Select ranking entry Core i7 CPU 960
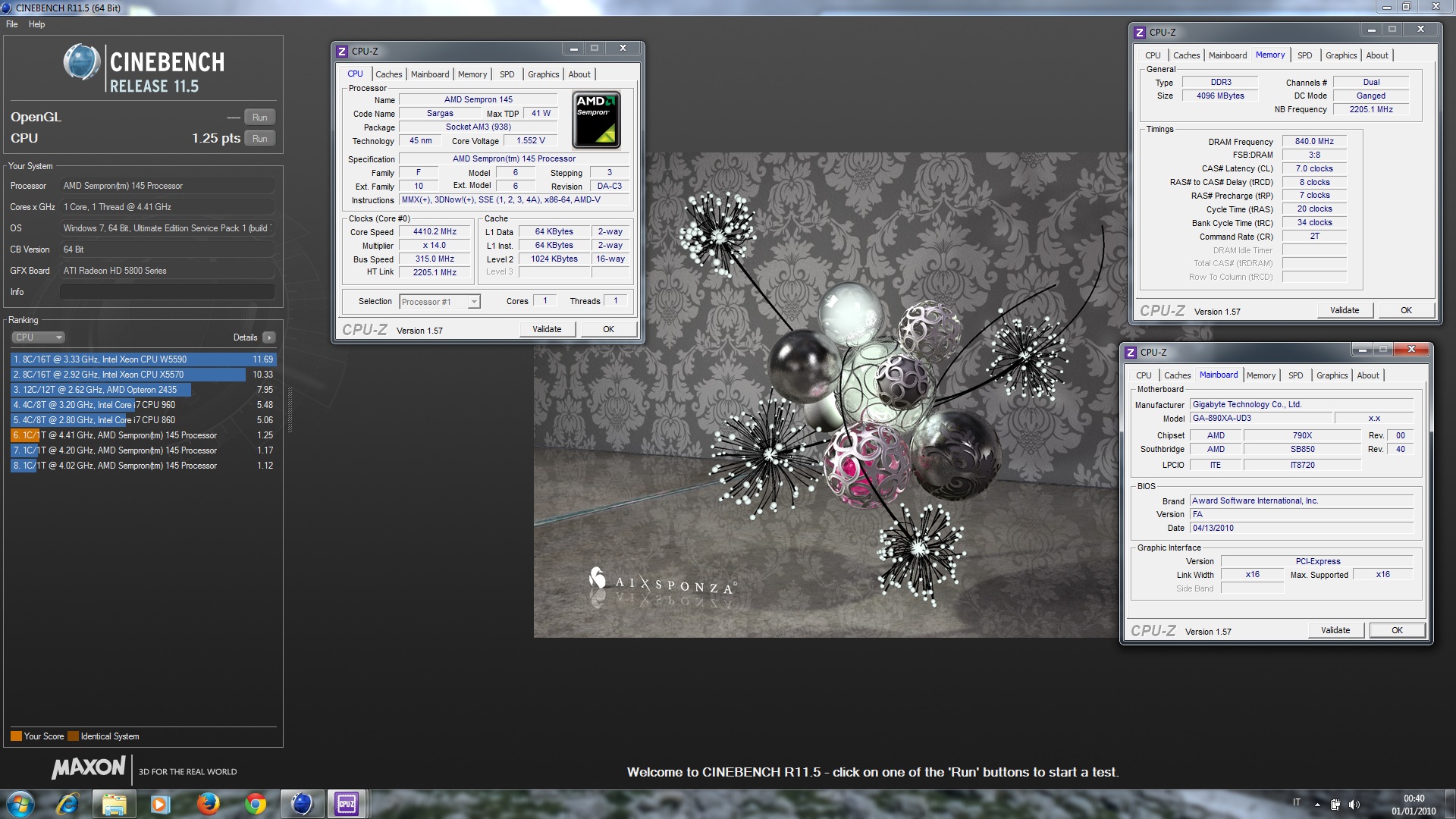The width and height of the screenshot is (1456, 819). [143, 405]
